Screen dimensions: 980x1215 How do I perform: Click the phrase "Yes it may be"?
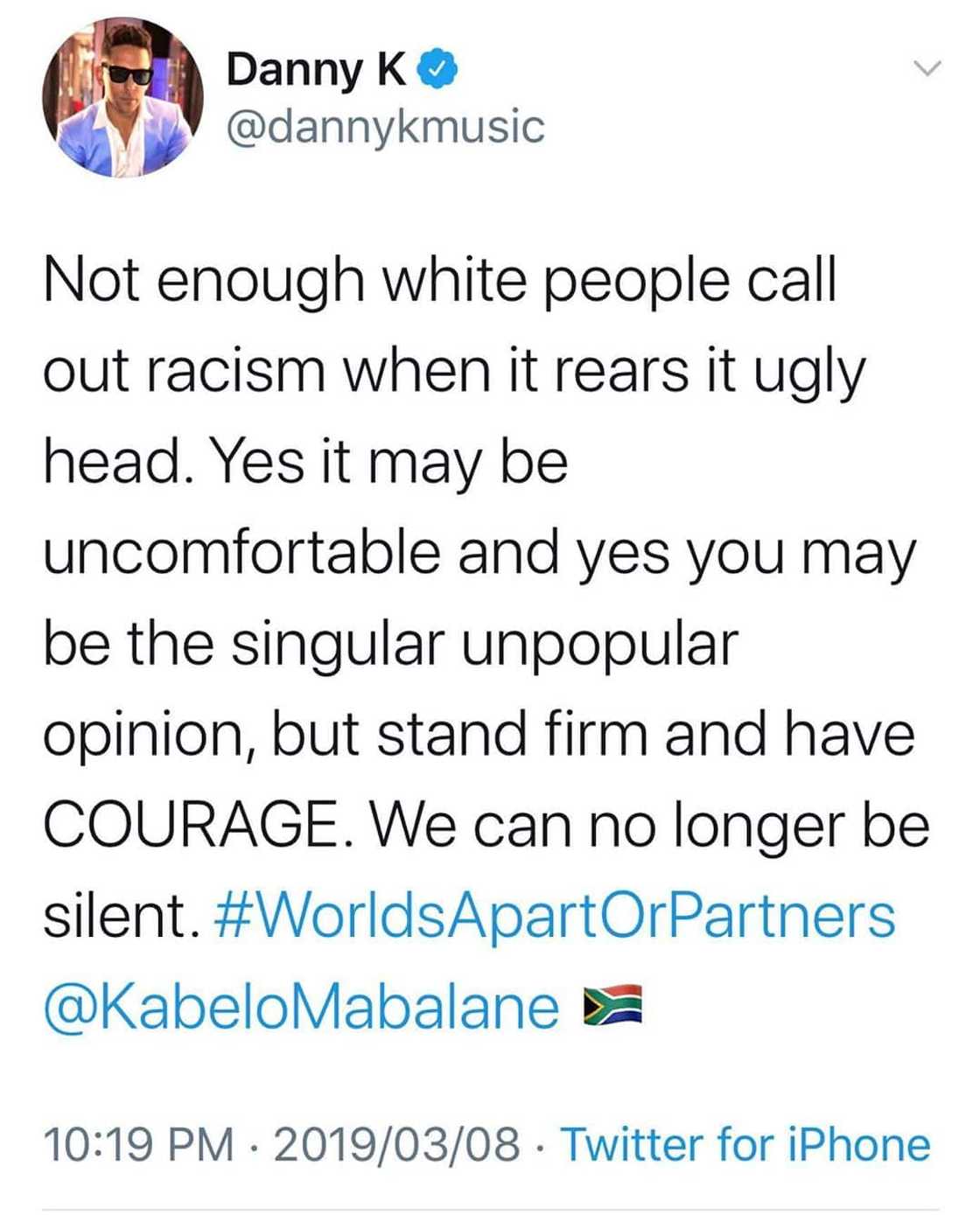coord(388,462)
